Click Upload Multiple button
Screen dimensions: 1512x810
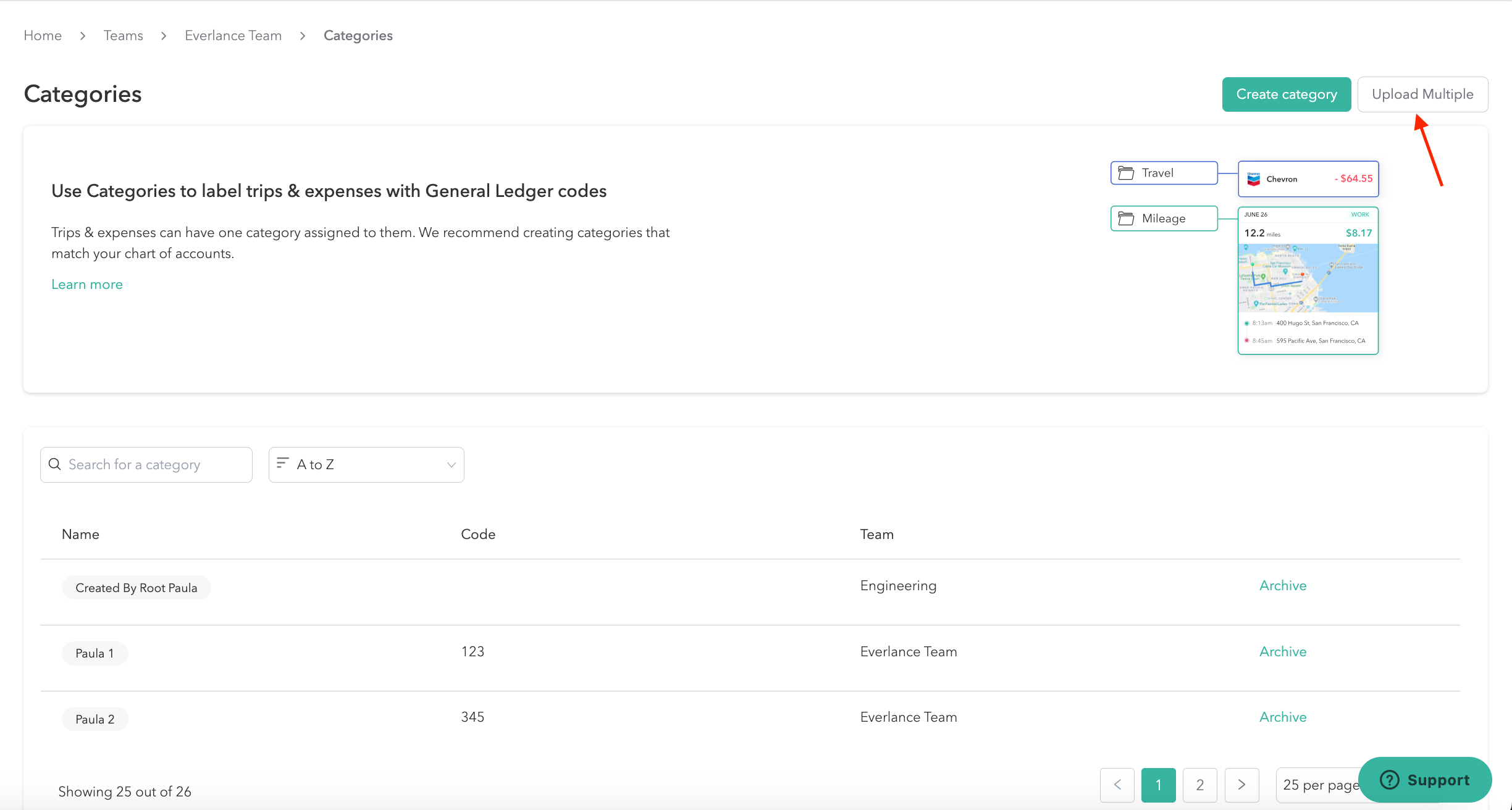coord(1422,94)
